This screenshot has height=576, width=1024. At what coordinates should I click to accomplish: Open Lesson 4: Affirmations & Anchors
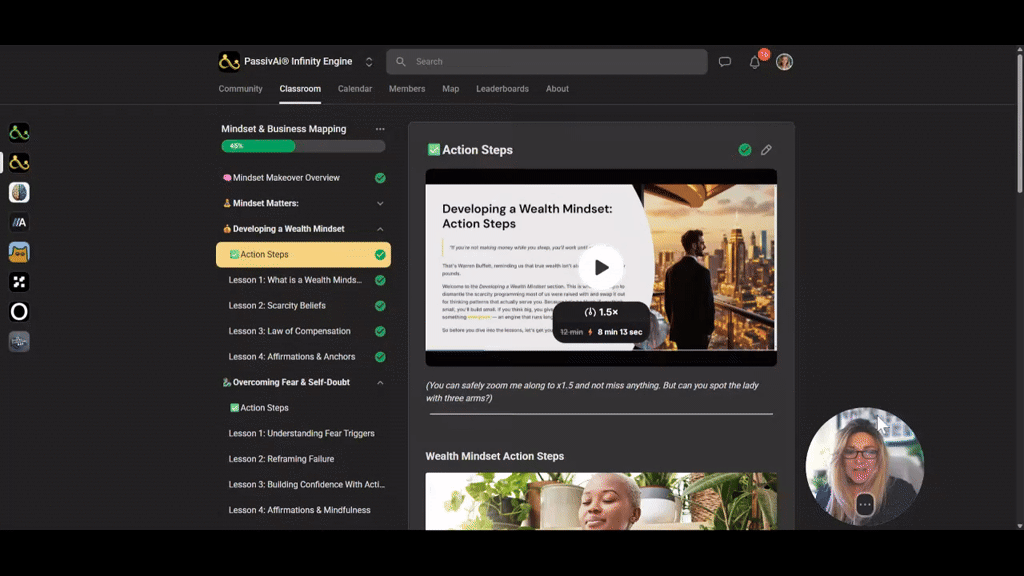pyautogui.click(x=292, y=357)
